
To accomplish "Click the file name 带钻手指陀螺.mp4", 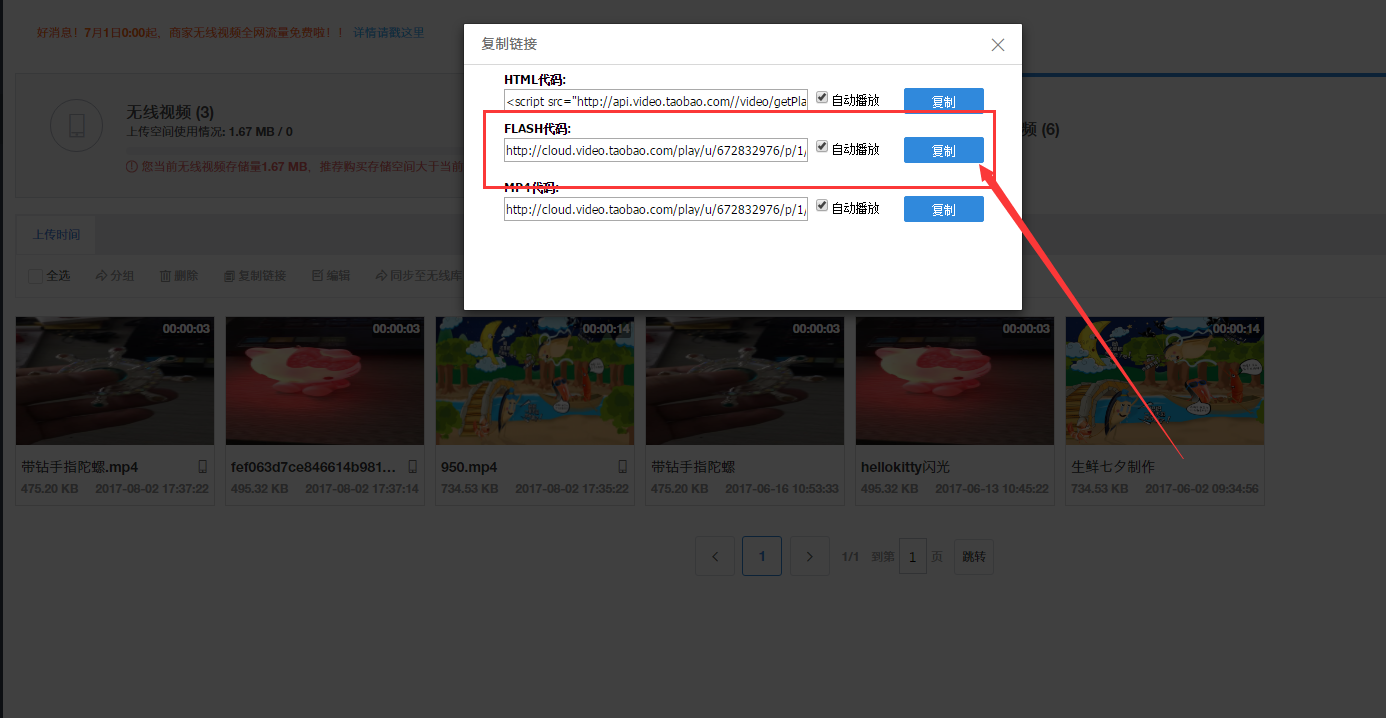I will (x=80, y=467).
